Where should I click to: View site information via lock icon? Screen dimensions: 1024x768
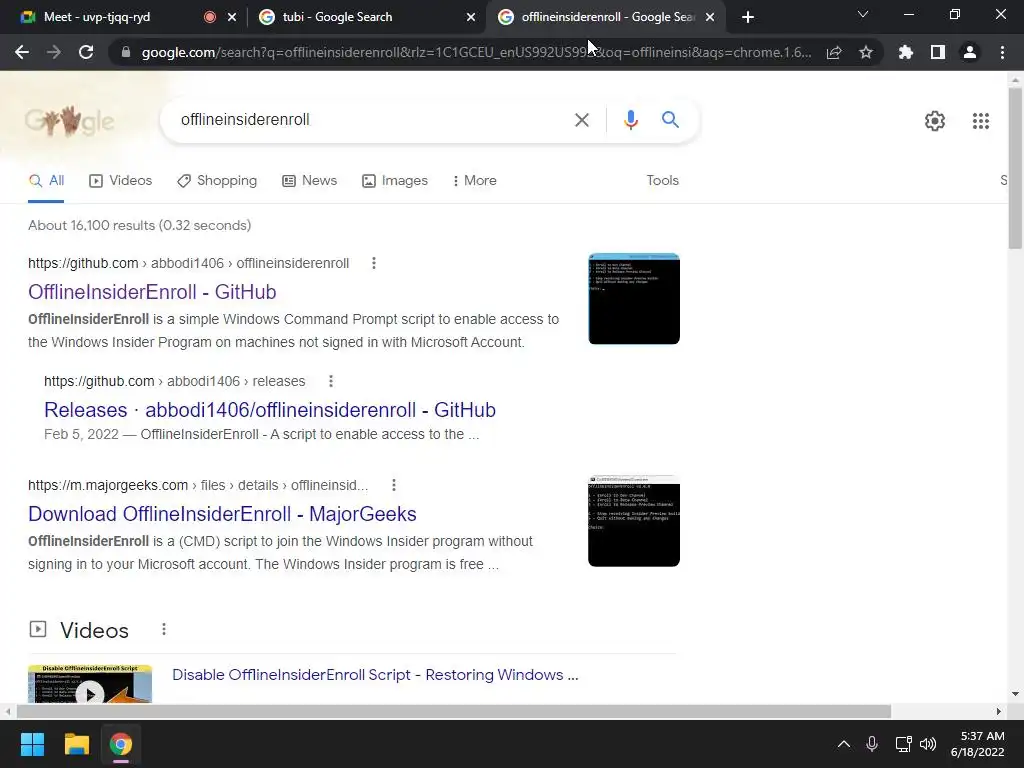(125, 52)
